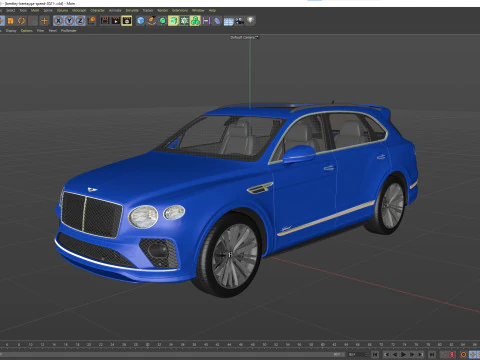This screenshot has width=480, height=360.
Task: Click the blue Bend deformer icon
Action: [x=217, y=21]
